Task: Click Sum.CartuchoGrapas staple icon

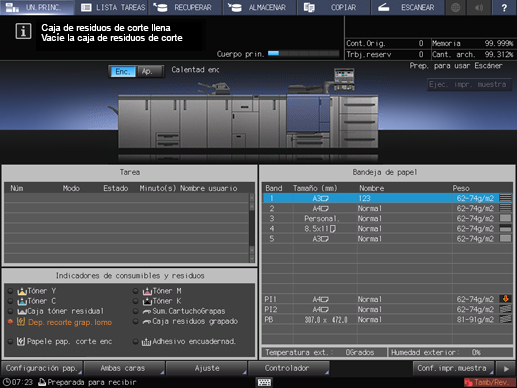Action: (147, 311)
